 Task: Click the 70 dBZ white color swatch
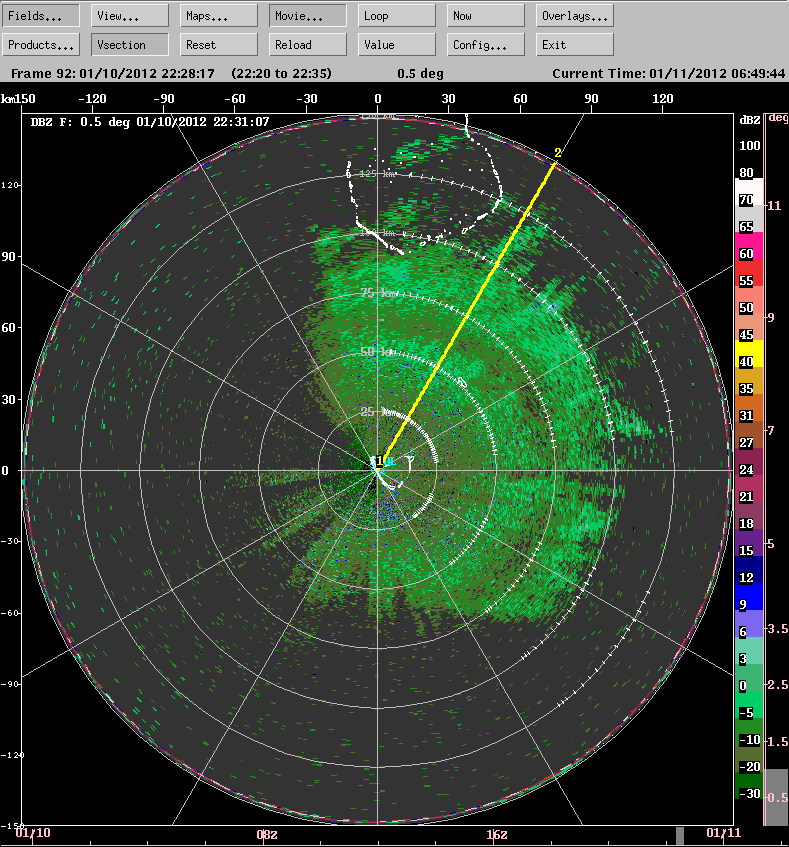[x=750, y=192]
